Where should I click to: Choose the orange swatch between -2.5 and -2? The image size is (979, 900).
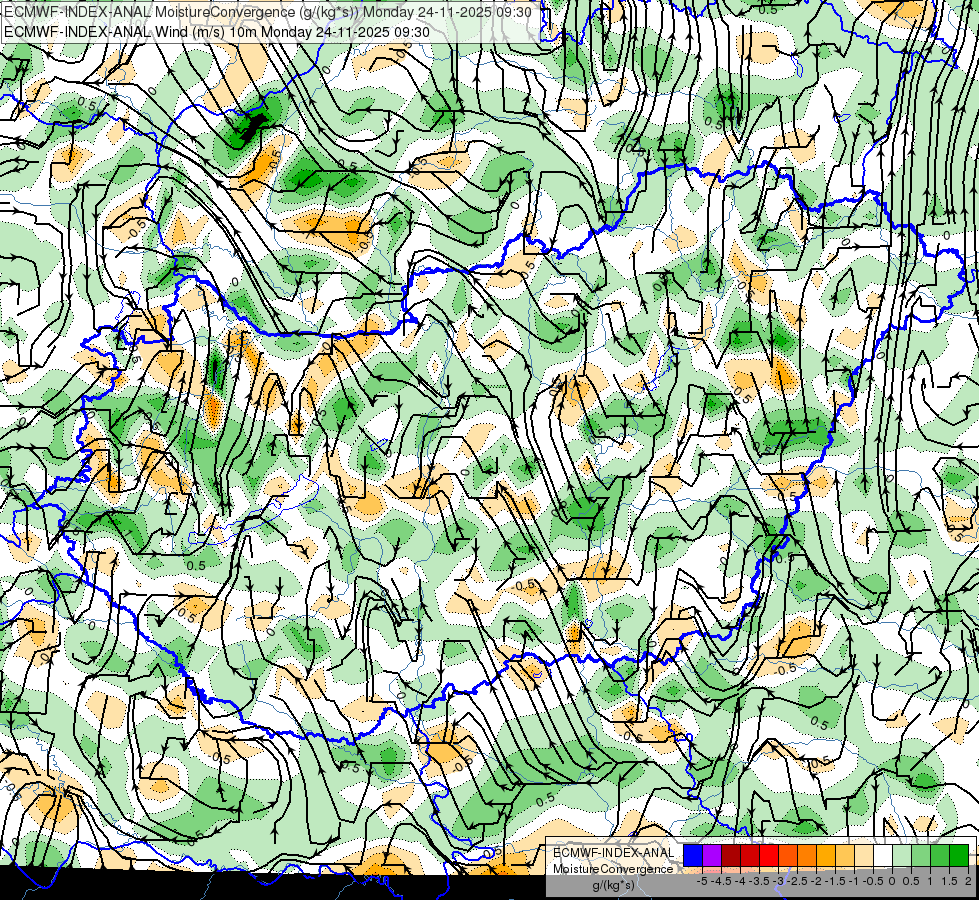tap(807, 855)
